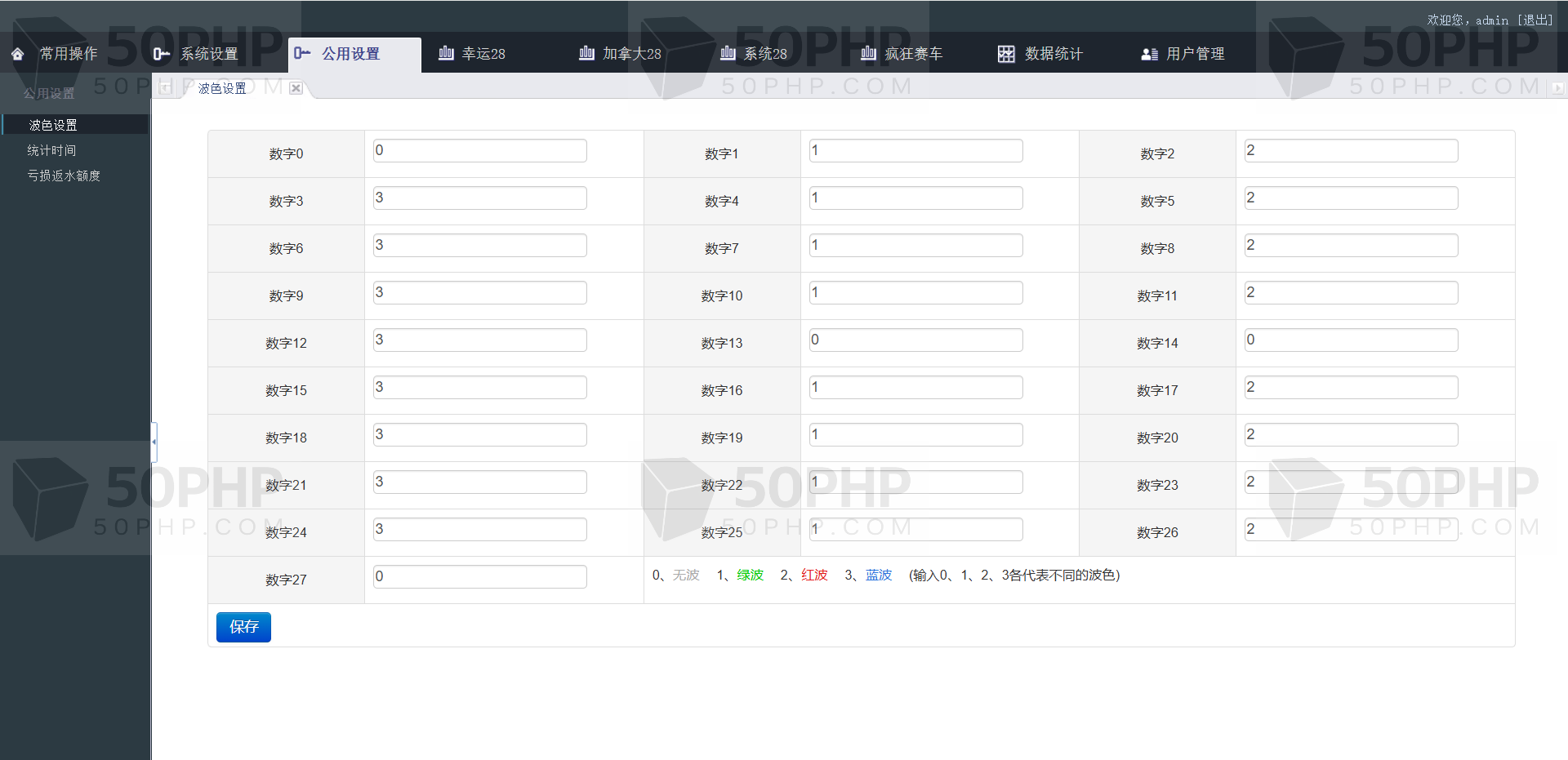Viewport: 1568px width, 760px height.
Task: Switch to the 公用设置 top tab
Action: pos(350,54)
